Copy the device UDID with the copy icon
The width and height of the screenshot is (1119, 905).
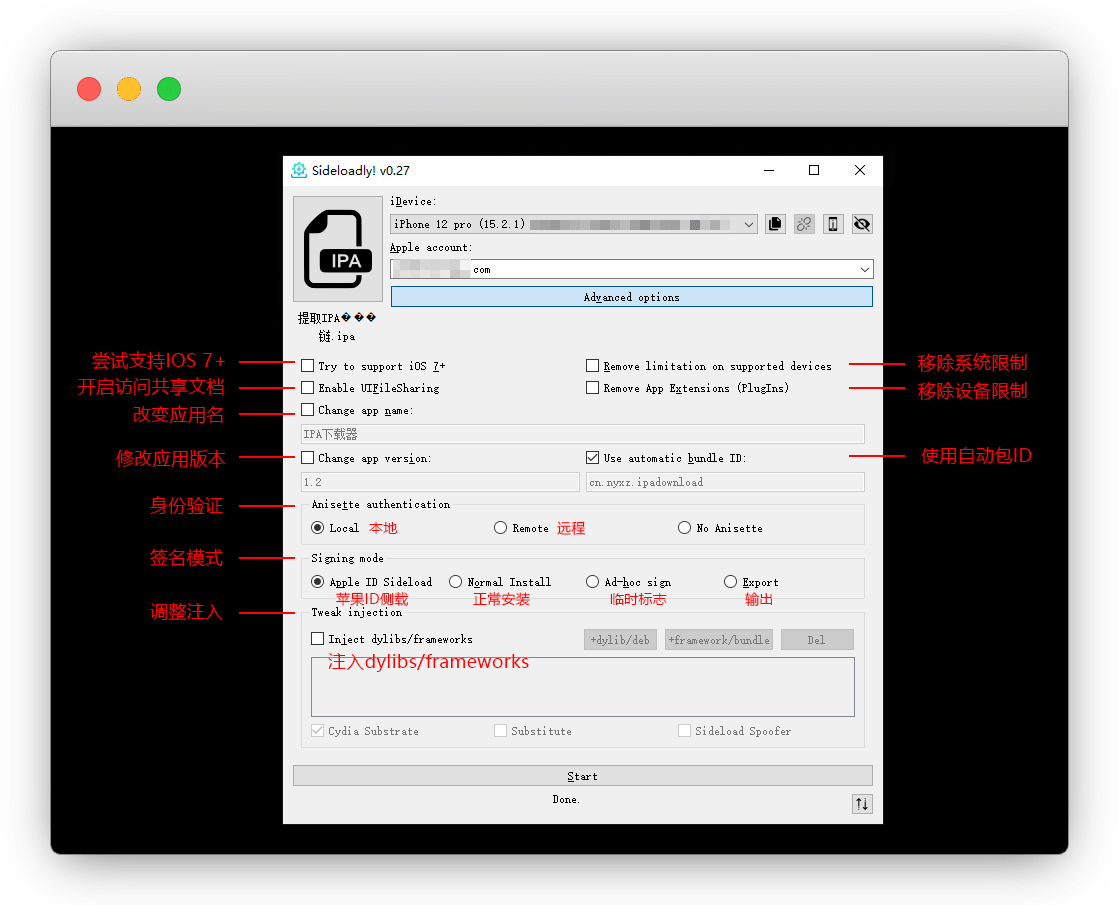[x=775, y=224]
